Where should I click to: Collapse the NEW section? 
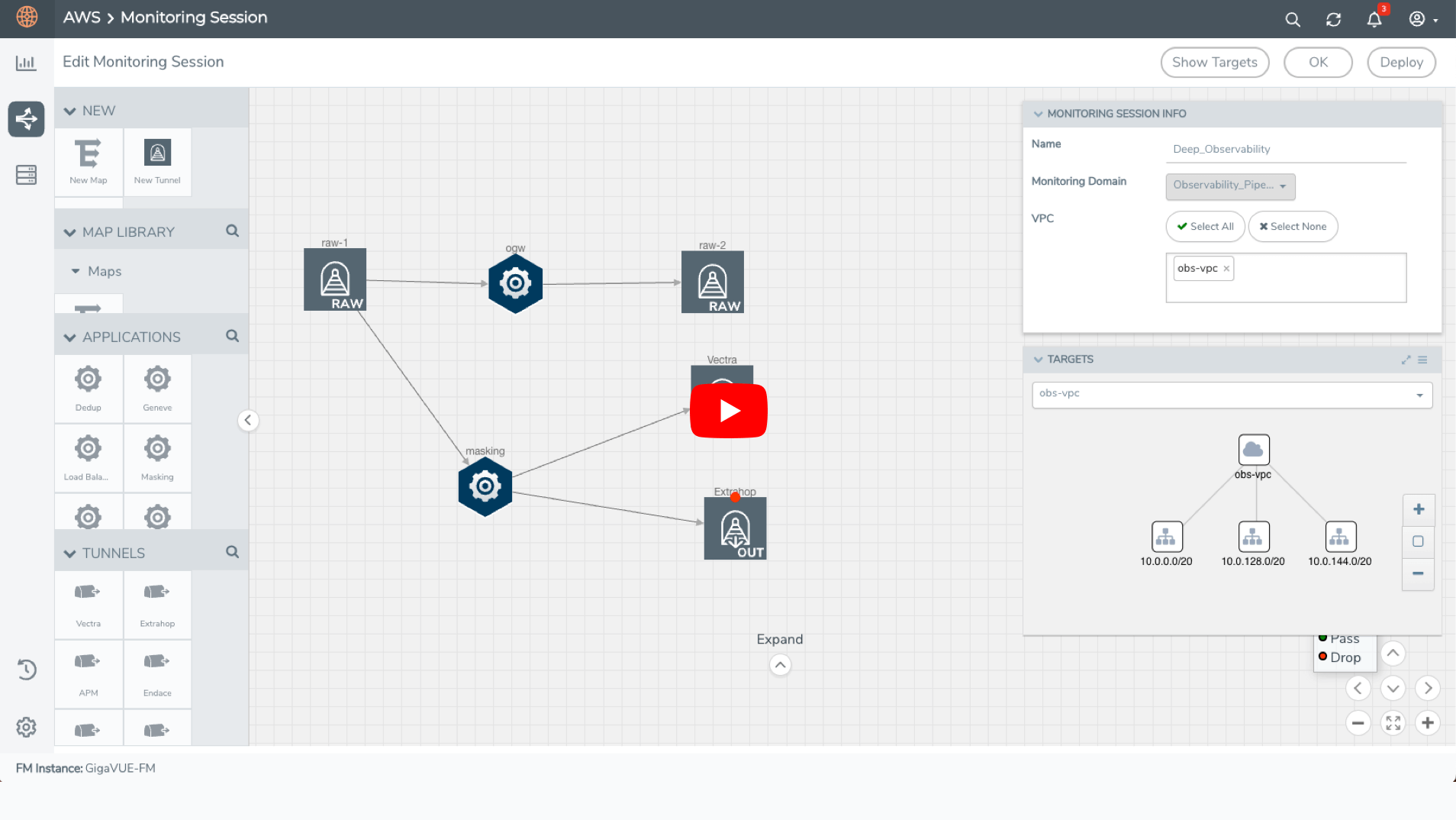pos(70,111)
